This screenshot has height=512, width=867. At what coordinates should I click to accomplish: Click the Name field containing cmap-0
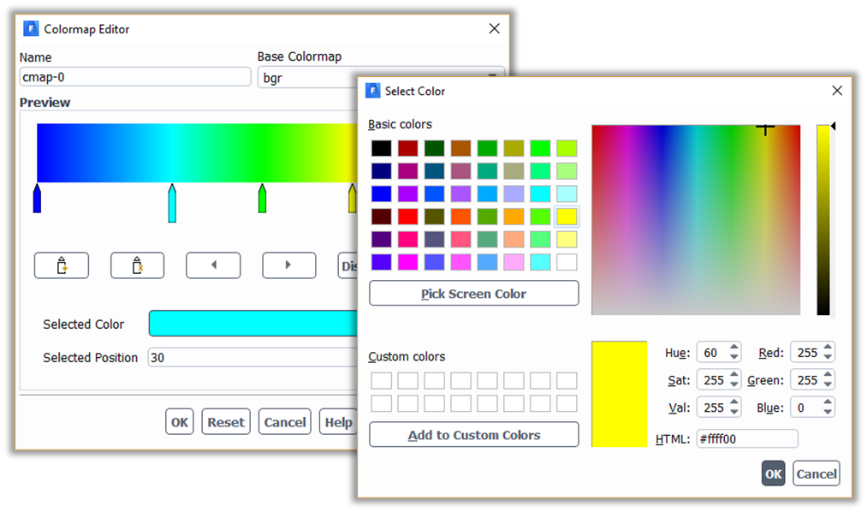(x=135, y=77)
